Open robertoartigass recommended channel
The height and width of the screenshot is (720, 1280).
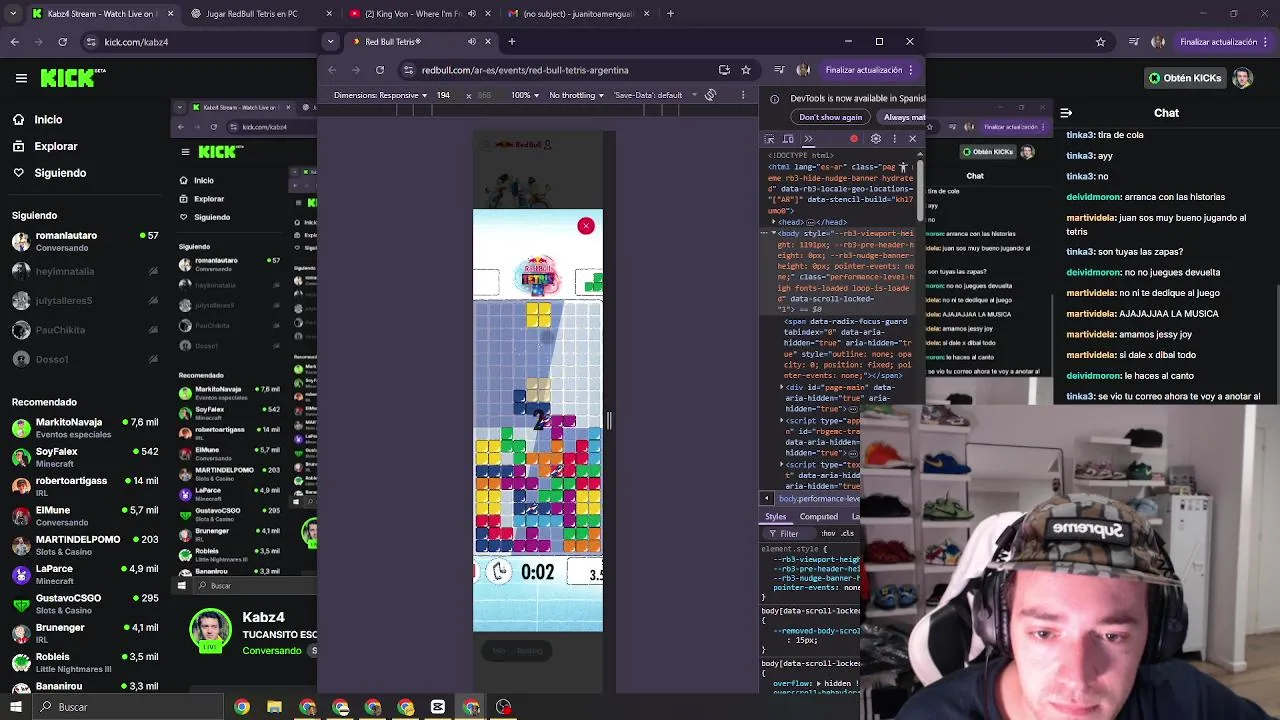(85, 486)
